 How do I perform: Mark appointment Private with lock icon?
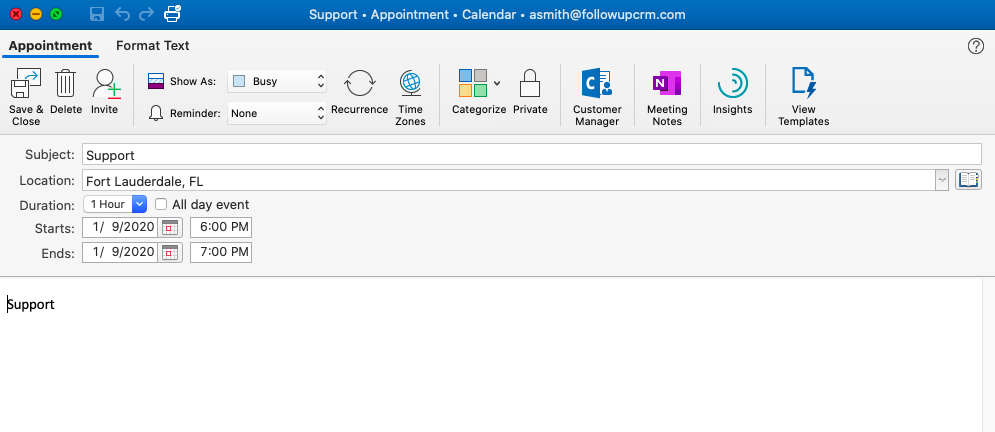530,83
